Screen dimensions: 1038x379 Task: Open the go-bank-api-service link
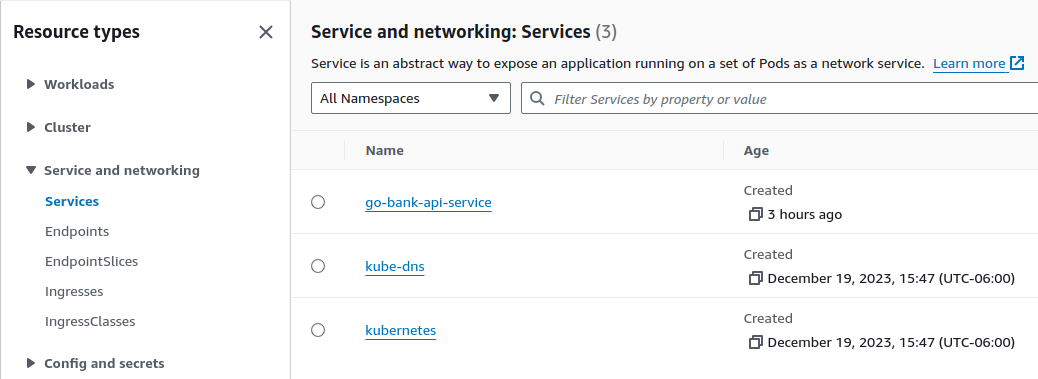click(x=428, y=202)
